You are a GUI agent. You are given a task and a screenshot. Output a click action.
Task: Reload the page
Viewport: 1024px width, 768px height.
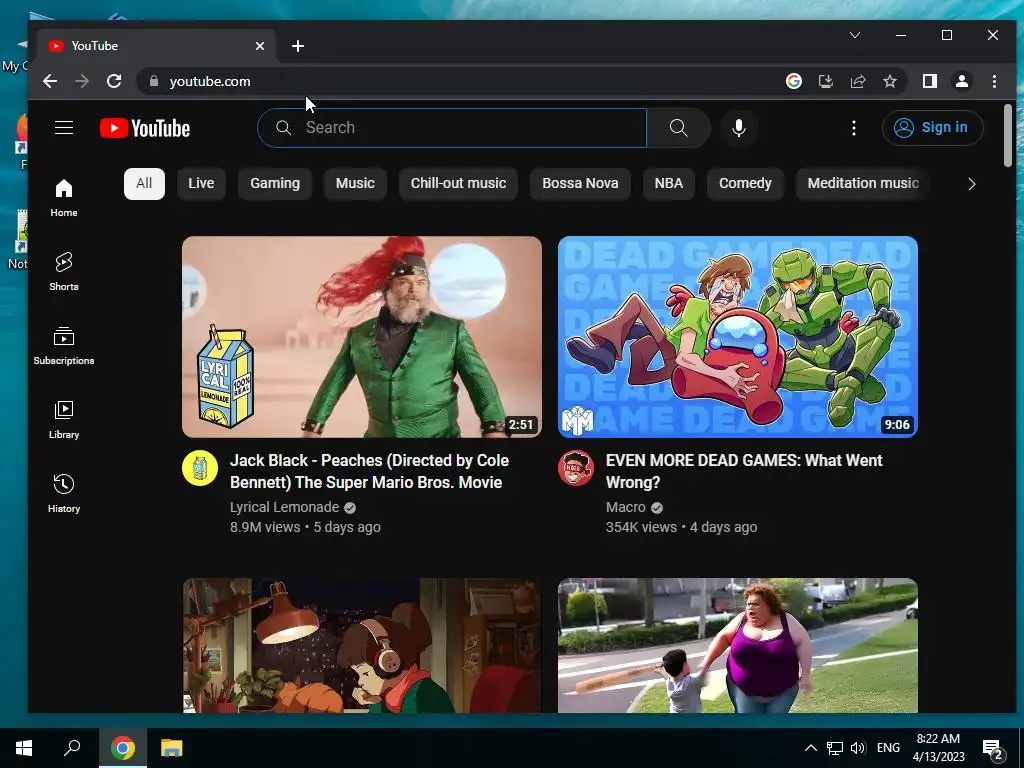[114, 81]
